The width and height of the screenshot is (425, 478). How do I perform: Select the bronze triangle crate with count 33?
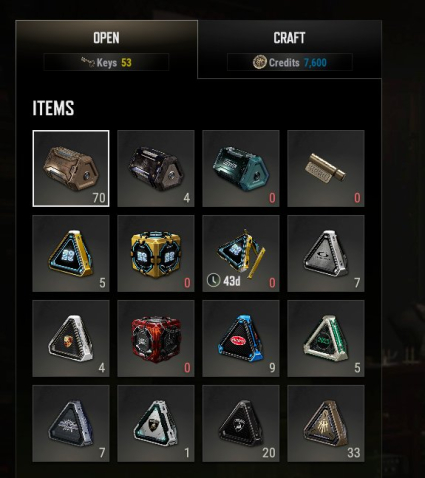click(326, 423)
